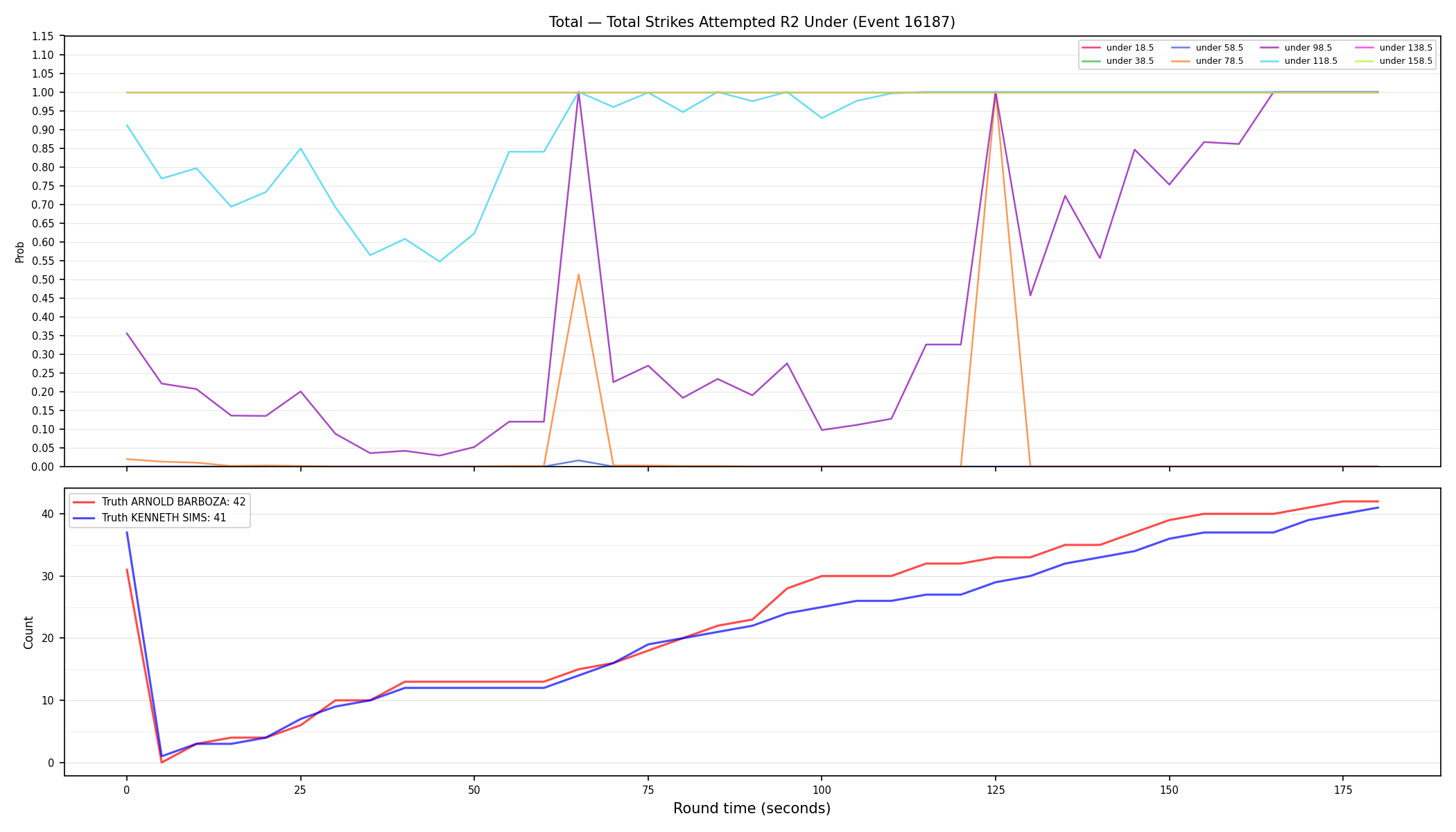Click the 'under 78.5' legend entry
The height and width of the screenshot is (832, 1456).
(x=1207, y=61)
